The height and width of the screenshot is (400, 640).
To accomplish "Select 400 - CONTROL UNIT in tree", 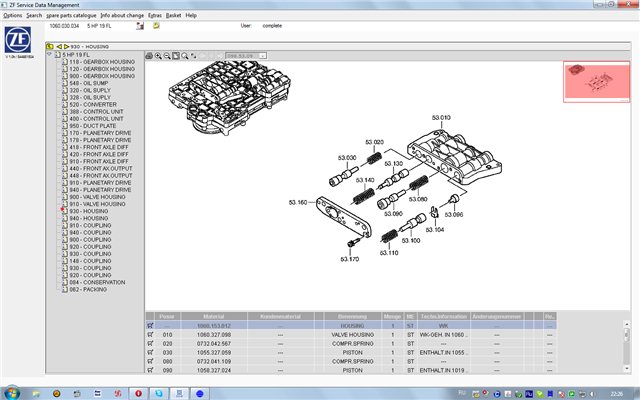I will tap(96, 119).
